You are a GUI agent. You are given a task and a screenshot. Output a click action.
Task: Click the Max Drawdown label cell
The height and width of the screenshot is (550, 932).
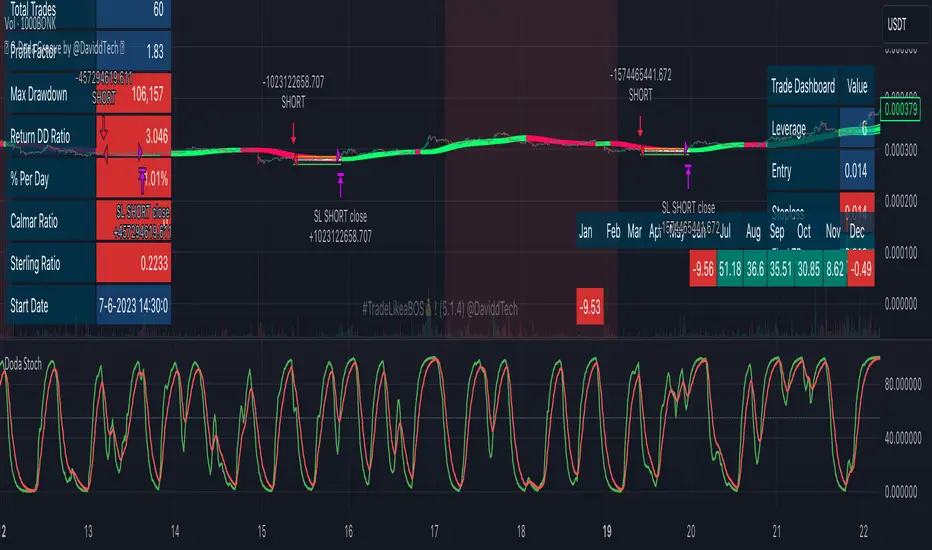[51, 93]
